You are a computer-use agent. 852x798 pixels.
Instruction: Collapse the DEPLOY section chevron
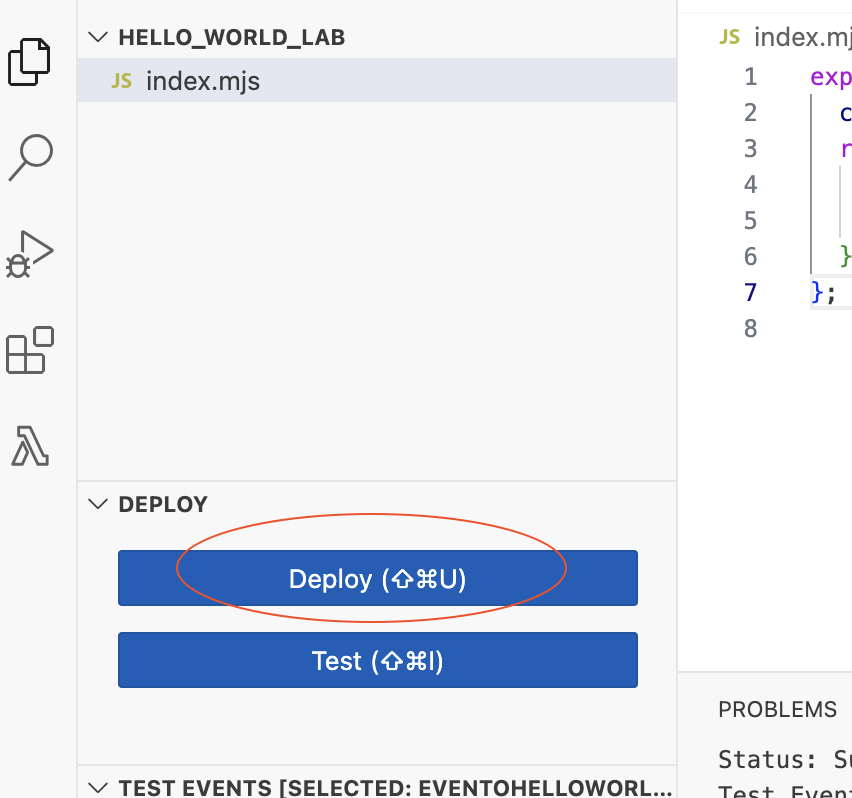(x=98, y=504)
